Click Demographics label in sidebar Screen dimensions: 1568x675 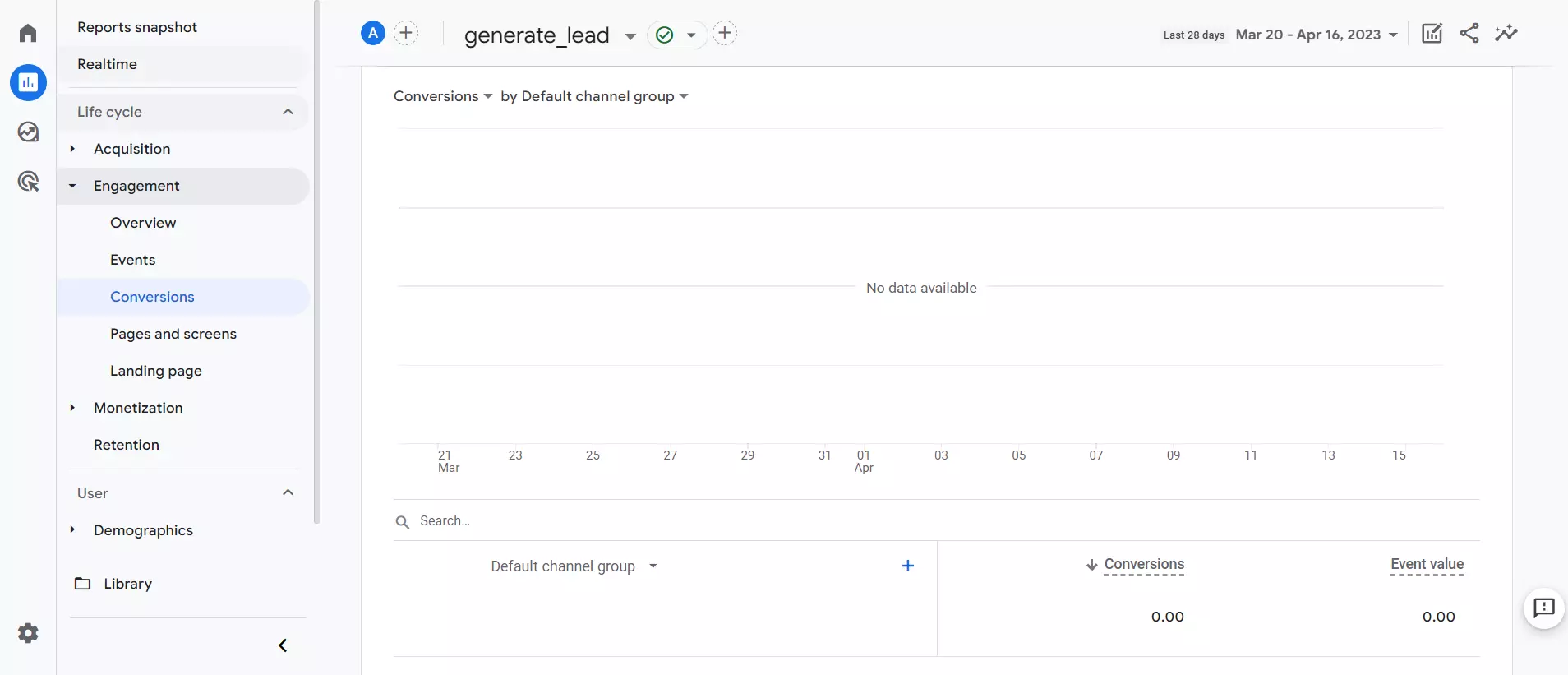tap(143, 530)
